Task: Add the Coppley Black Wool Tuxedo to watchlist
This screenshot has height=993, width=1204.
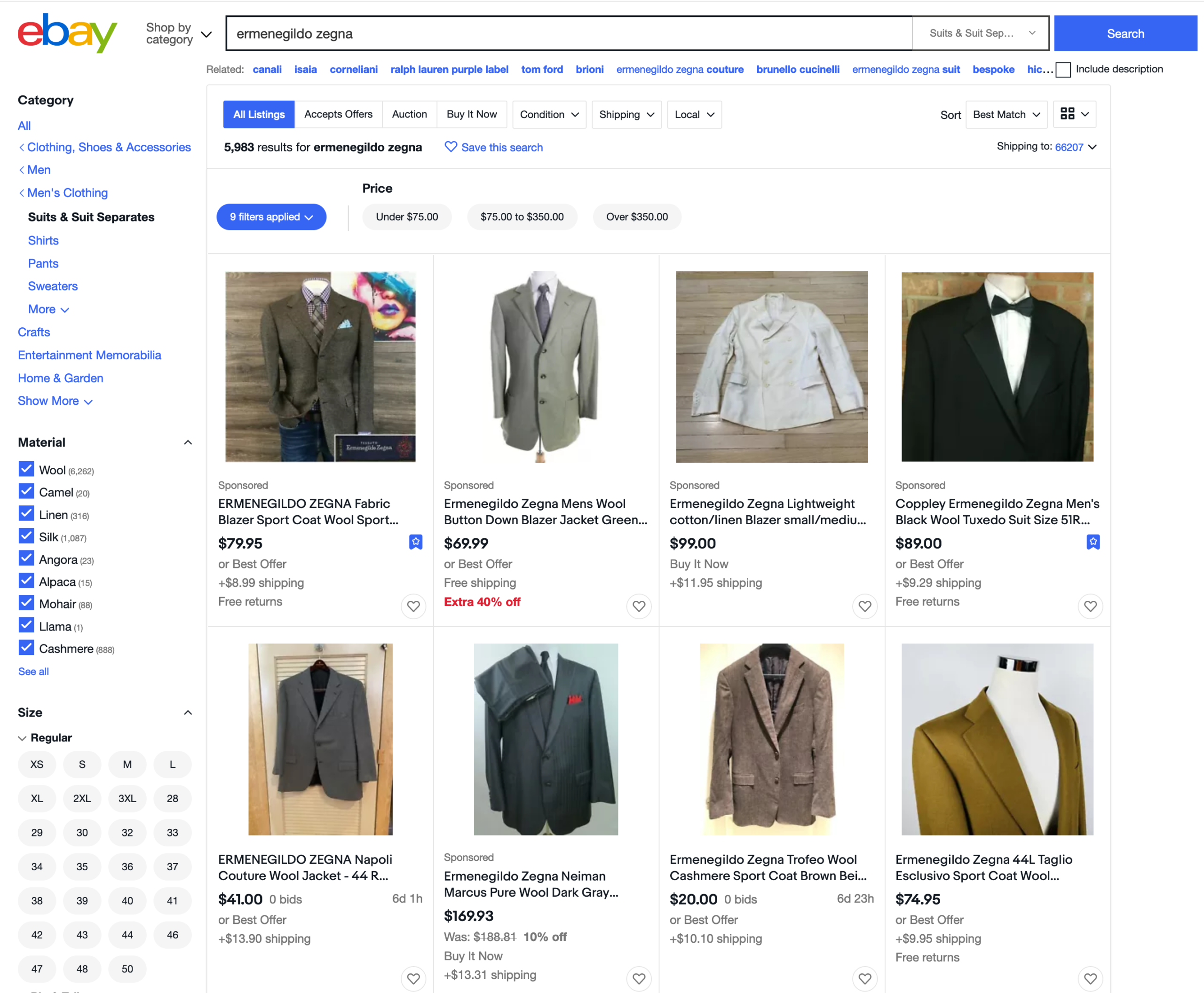Action: (x=1090, y=606)
